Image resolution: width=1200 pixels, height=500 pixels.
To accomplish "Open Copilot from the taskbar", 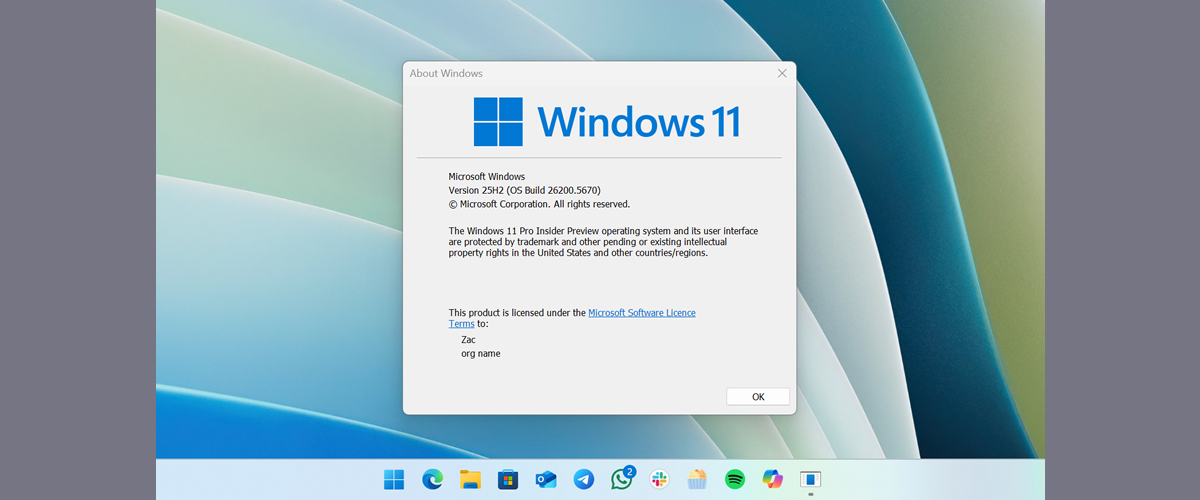I will pos(773,479).
